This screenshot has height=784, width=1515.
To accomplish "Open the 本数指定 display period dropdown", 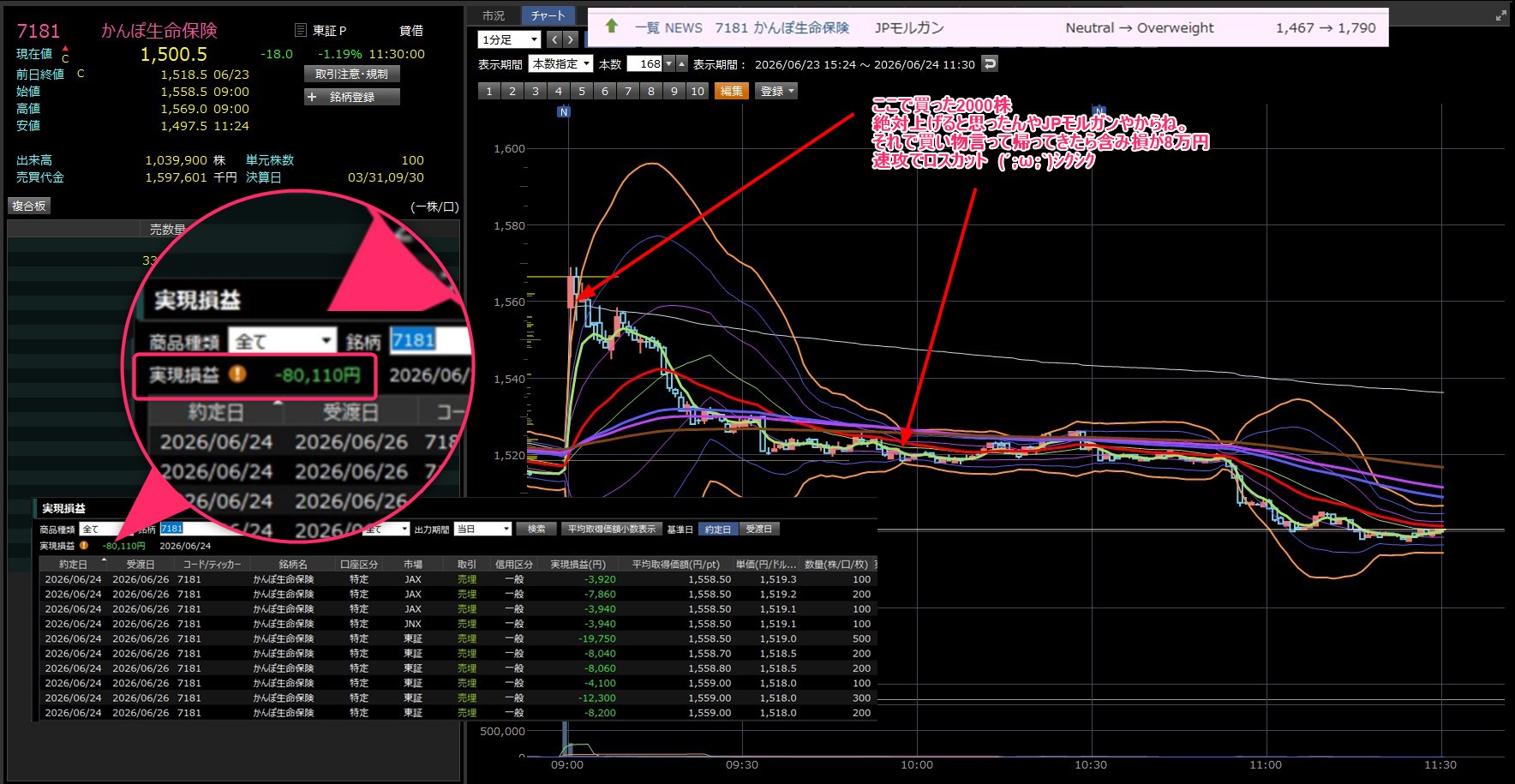I will [x=560, y=63].
